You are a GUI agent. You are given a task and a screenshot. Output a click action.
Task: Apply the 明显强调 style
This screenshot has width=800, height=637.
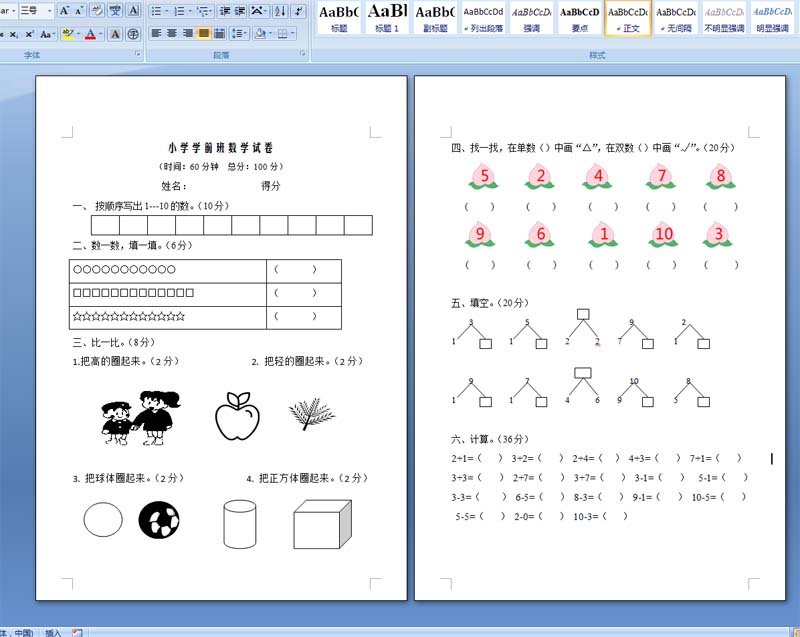772,17
